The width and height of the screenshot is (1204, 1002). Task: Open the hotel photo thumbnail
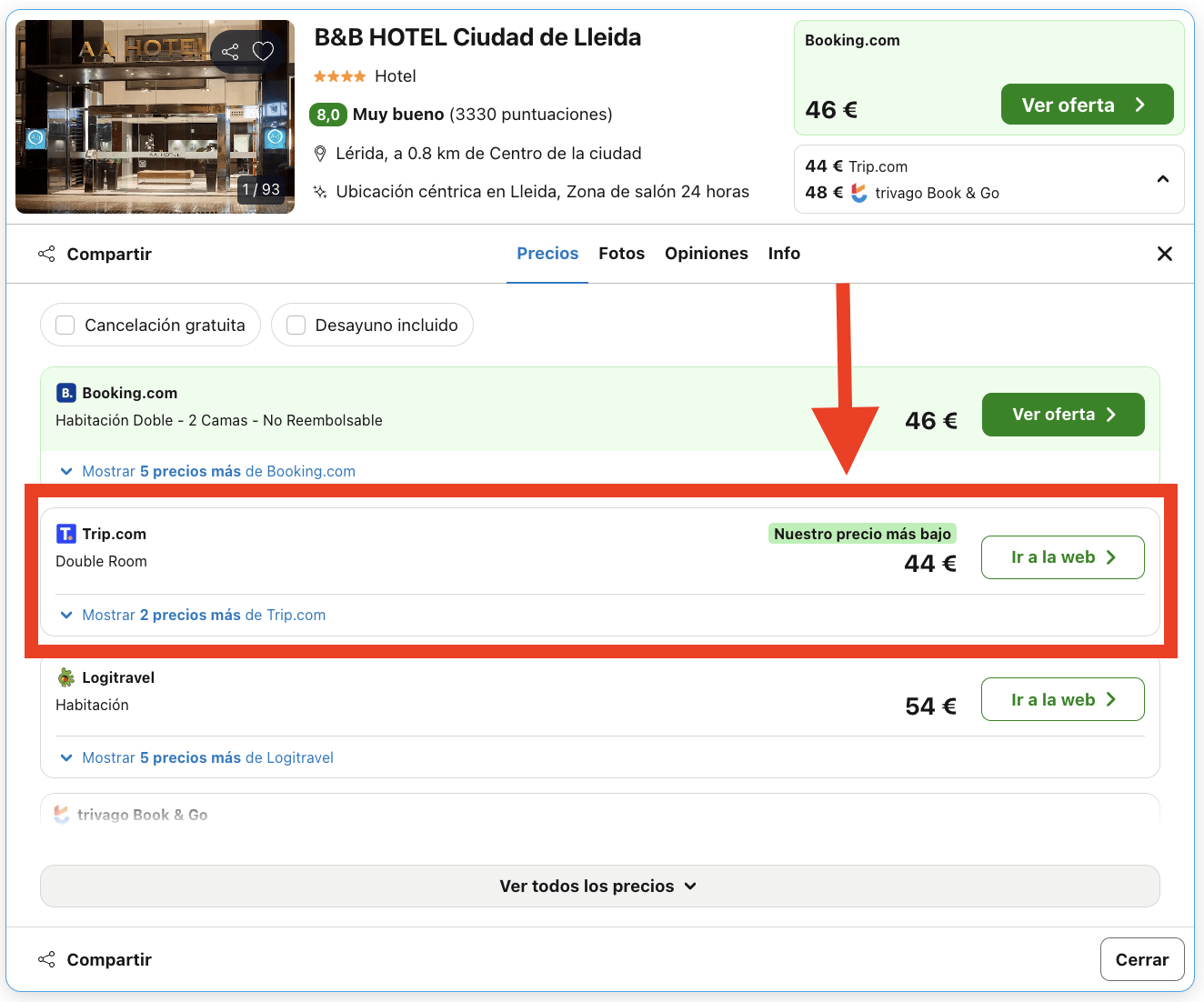(x=155, y=116)
